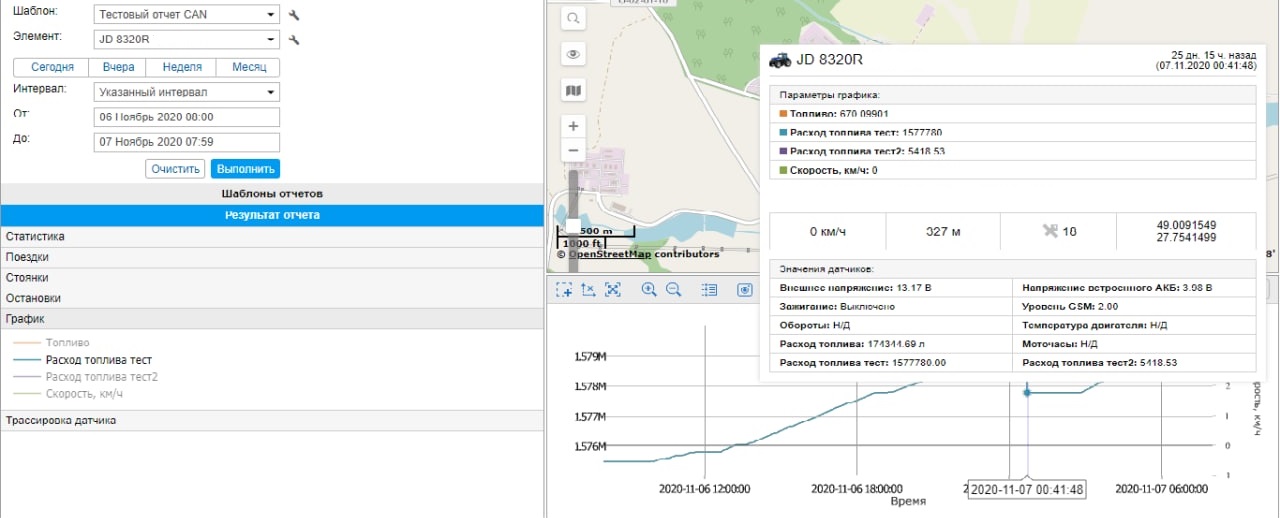Open the Интервал dropdown
This screenshot has width=1280, height=518.
tap(186, 92)
